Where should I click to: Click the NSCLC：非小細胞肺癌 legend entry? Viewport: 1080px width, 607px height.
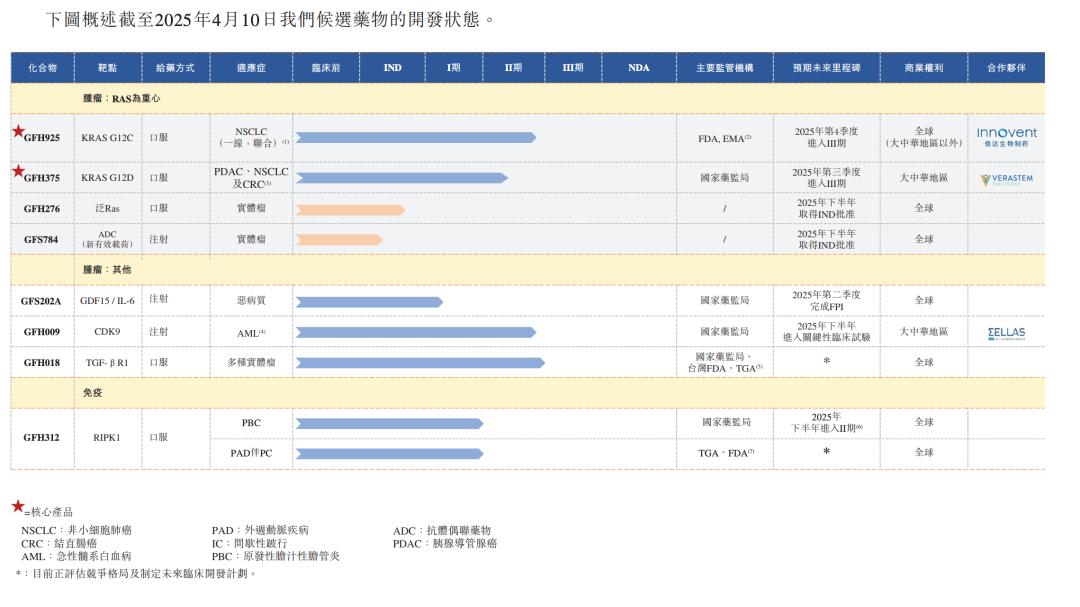click(76, 531)
